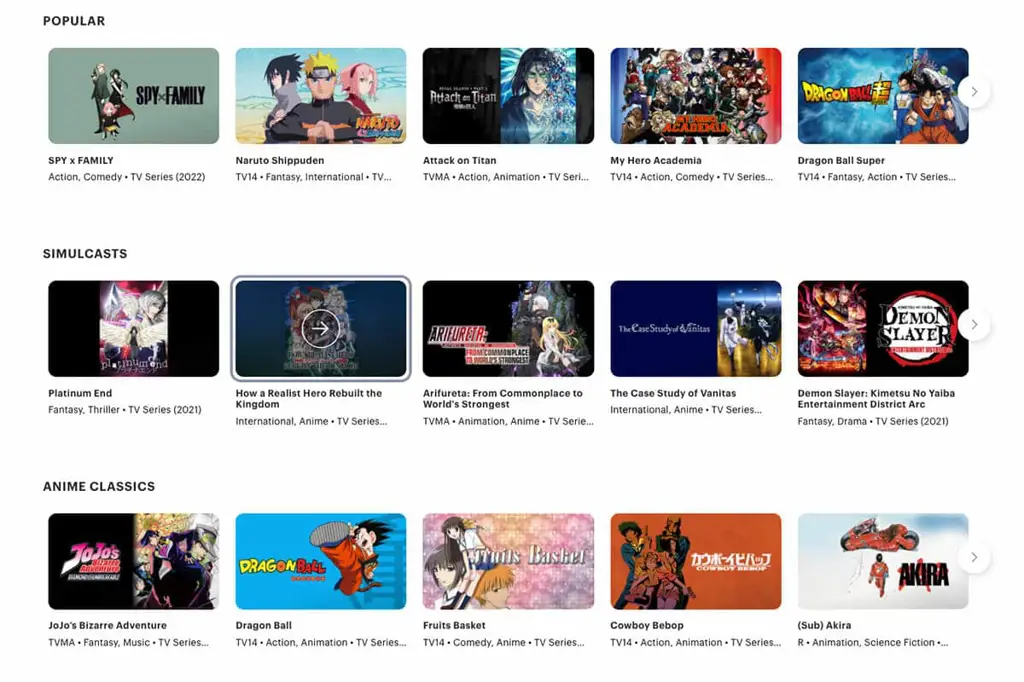
Task: Click JoJo's Bizarre Adventure title link
Action: (x=107, y=625)
